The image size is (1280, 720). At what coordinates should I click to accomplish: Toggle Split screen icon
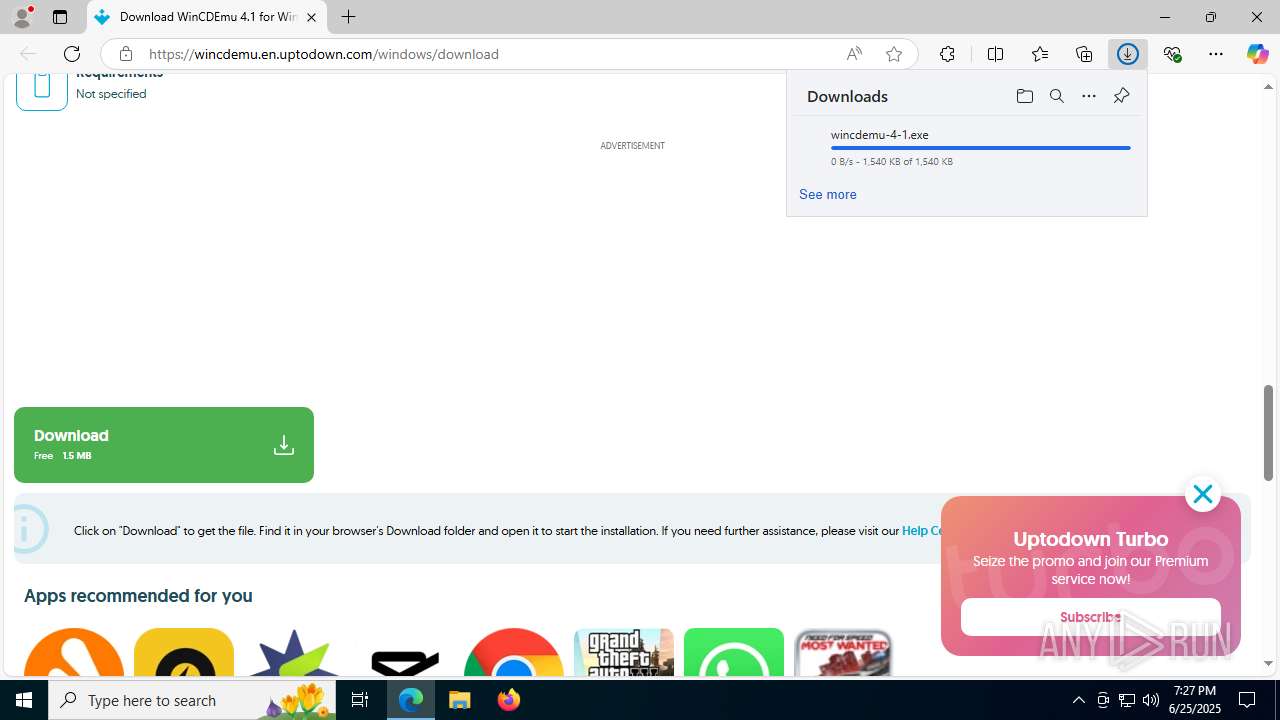click(995, 54)
